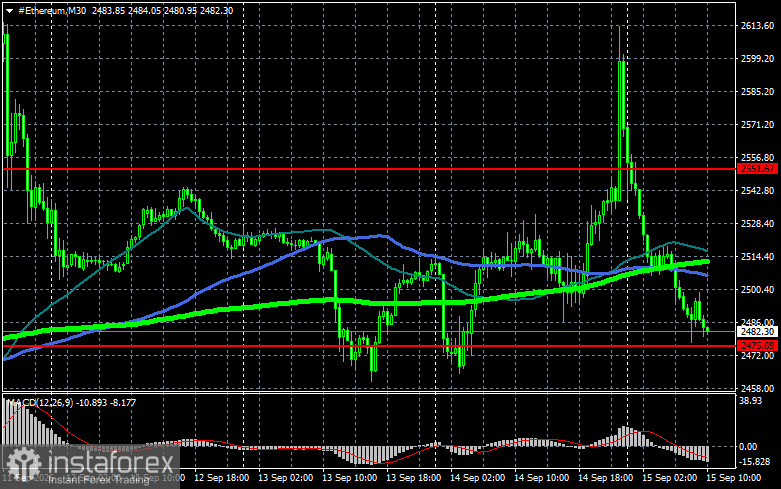Click the instaforex watermark text
The width and height of the screenshot is (781, 489).
click(110, 462)
